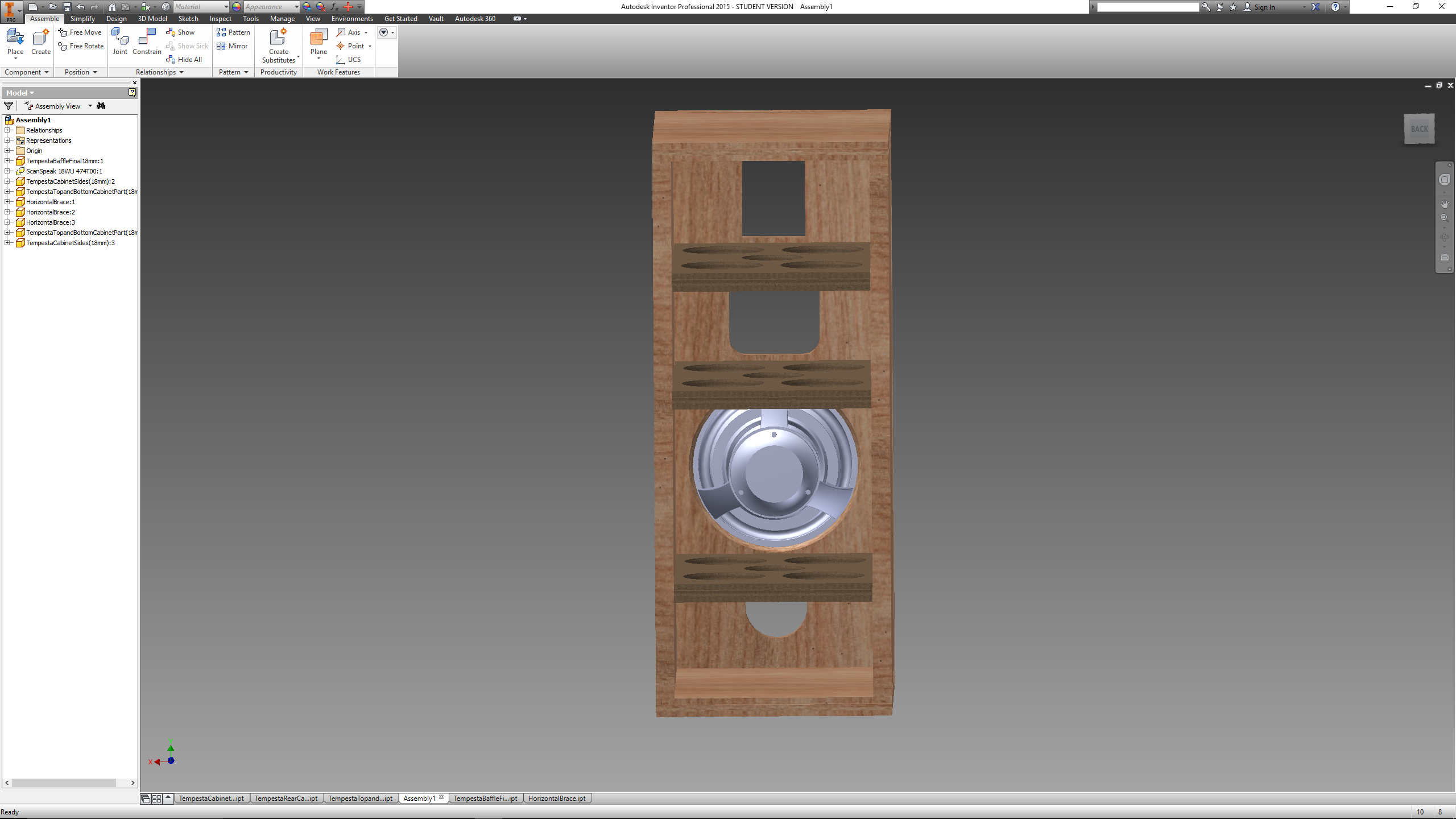Image resolution: width=1456 pixels, height=819 pixels.
Task: Switch to TempestaBaffleFi...ipt document tab
Action: click(x=485, y=799)
